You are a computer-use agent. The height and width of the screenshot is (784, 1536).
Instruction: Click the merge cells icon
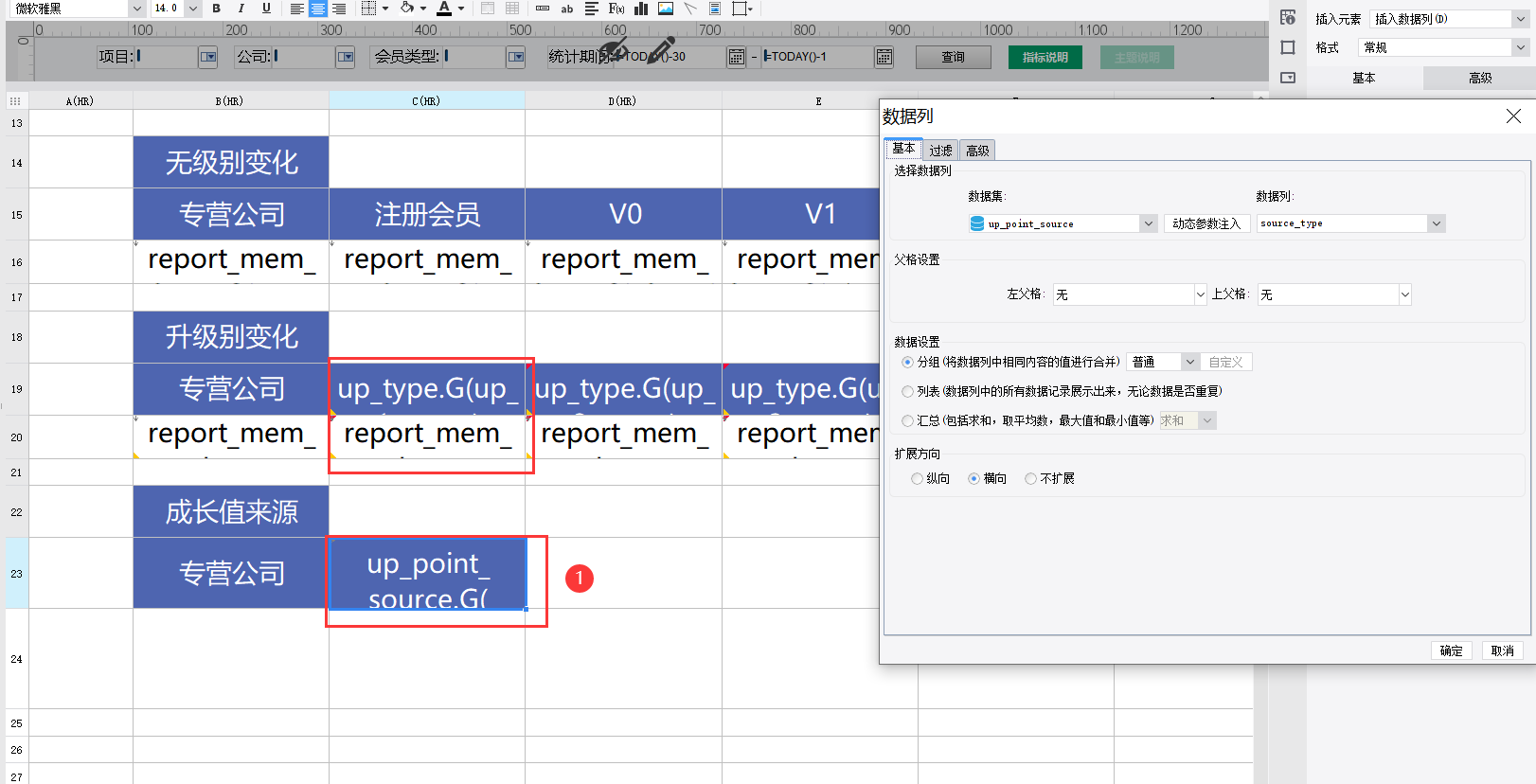pyautogui.click(x=488, y=9)
